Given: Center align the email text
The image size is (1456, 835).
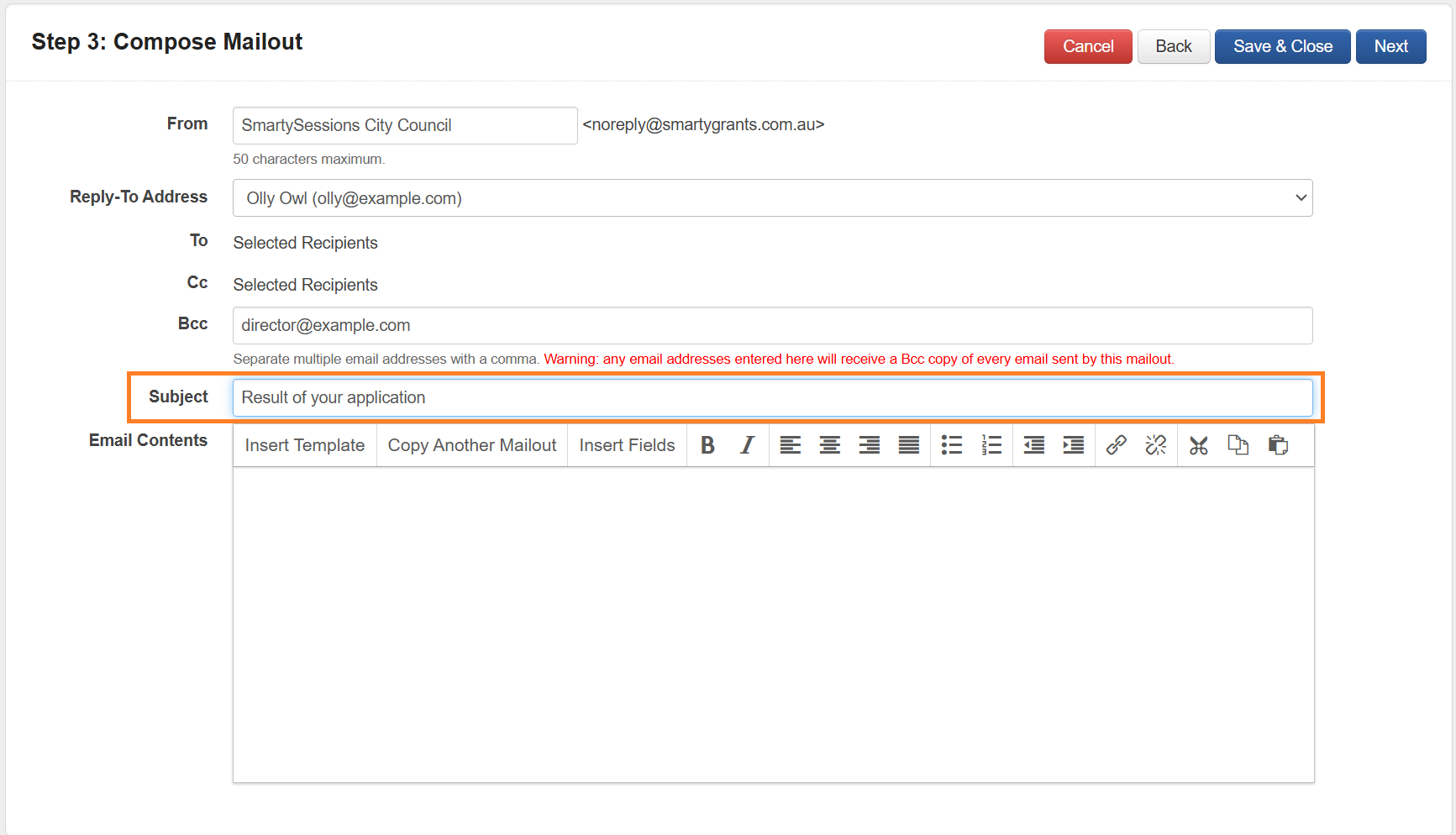Looking at the screenshot, I should [x=829, y=445].
